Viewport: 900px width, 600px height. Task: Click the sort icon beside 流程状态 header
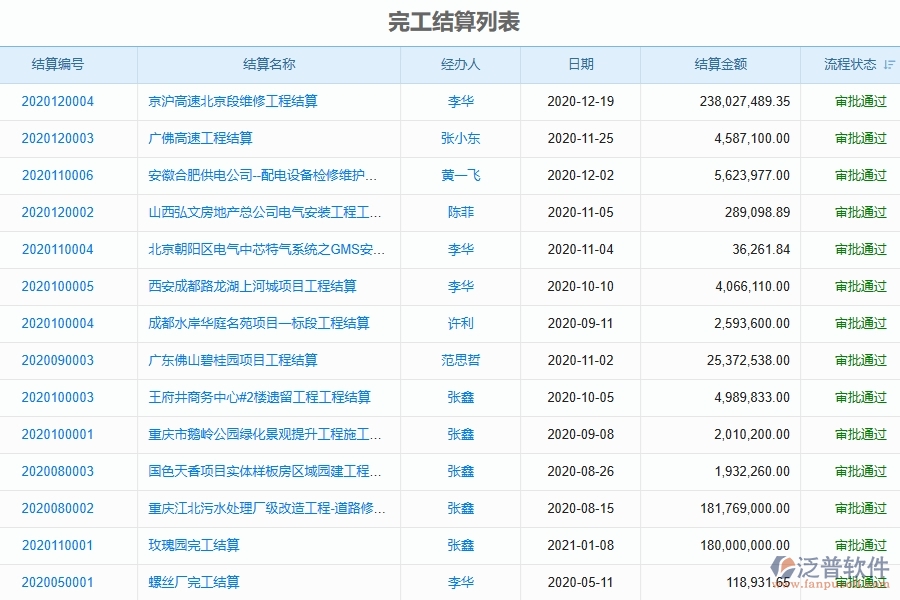(890, 64)
